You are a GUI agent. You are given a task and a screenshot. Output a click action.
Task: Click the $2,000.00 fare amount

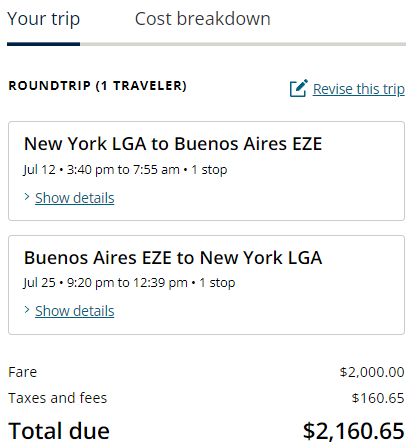tap(372, 372)
